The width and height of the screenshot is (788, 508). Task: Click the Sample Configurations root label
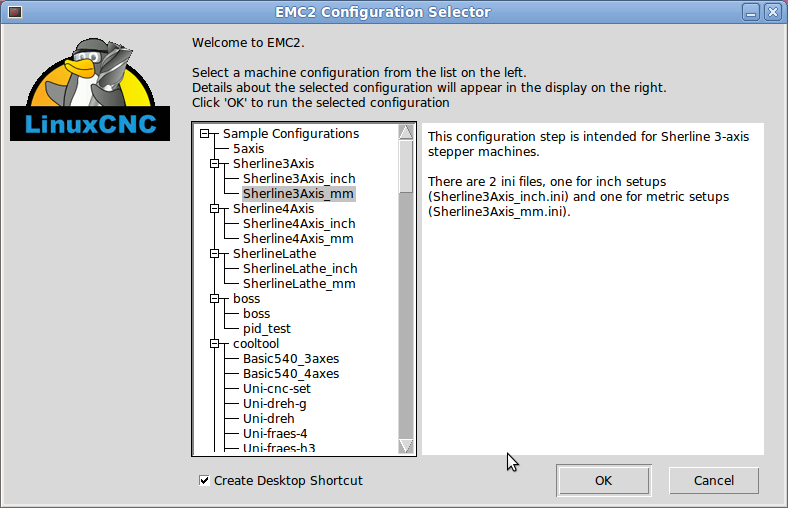(291, 134)
